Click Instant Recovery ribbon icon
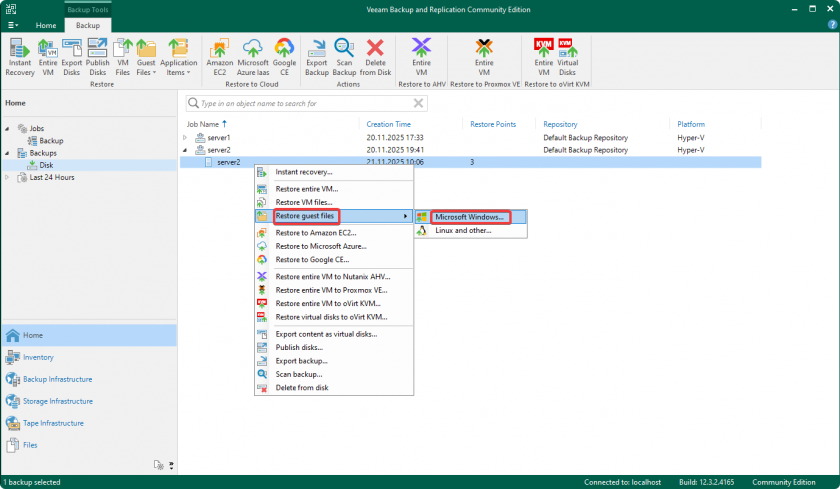840x489 pixels. tap(19, 56)
